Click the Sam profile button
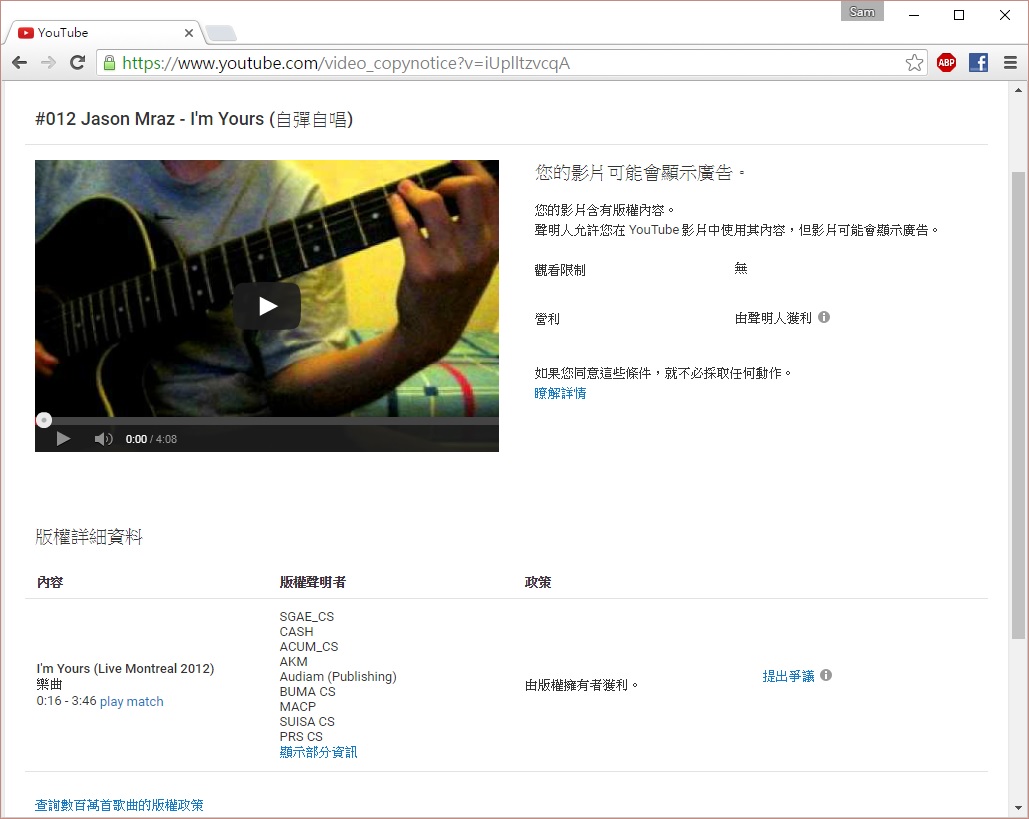Screen dimensions: 1029x819 862,12
